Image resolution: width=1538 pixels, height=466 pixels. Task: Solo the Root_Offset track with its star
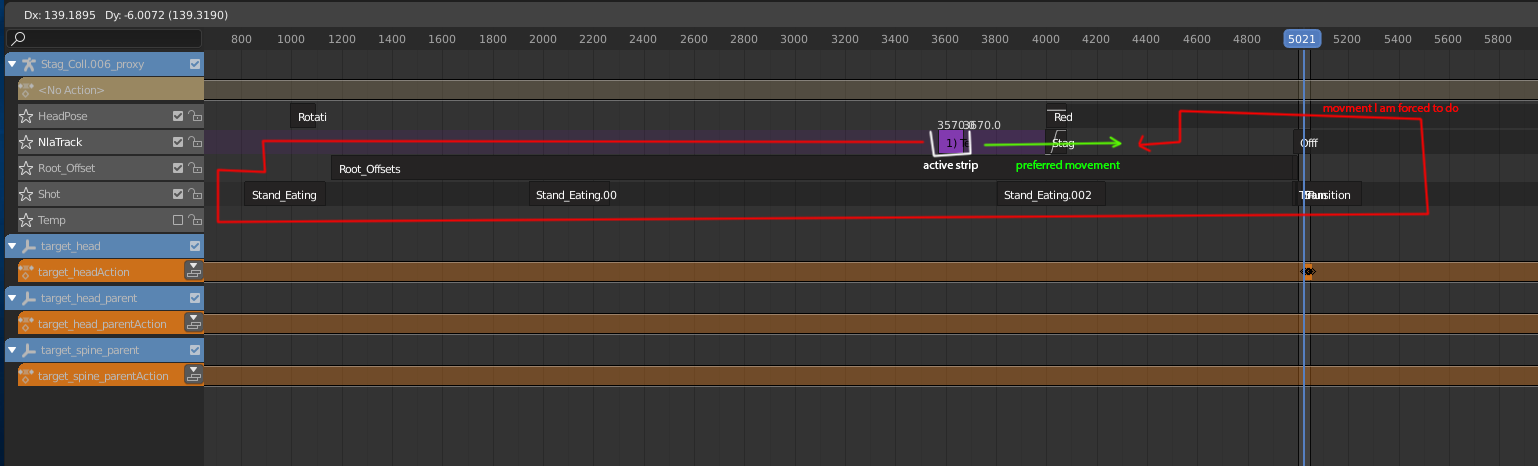point(26,168)
